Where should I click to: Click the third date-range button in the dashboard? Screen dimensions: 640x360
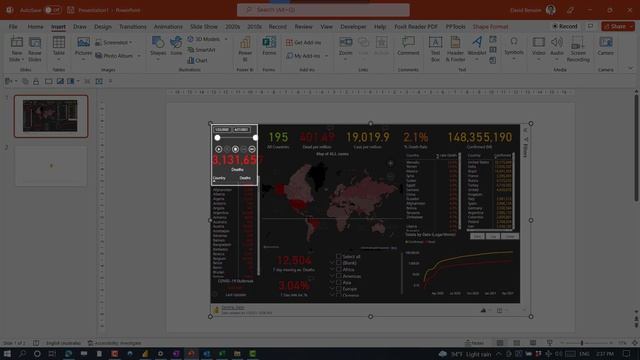509,236
